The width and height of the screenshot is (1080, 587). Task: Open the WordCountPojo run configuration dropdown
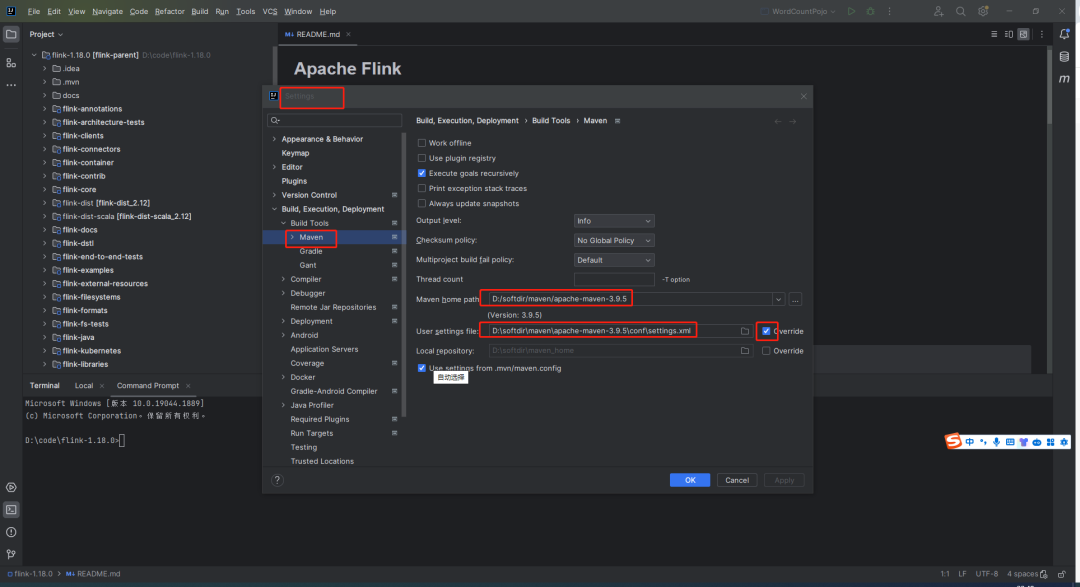pyautogui.click(x=800, y=12)
